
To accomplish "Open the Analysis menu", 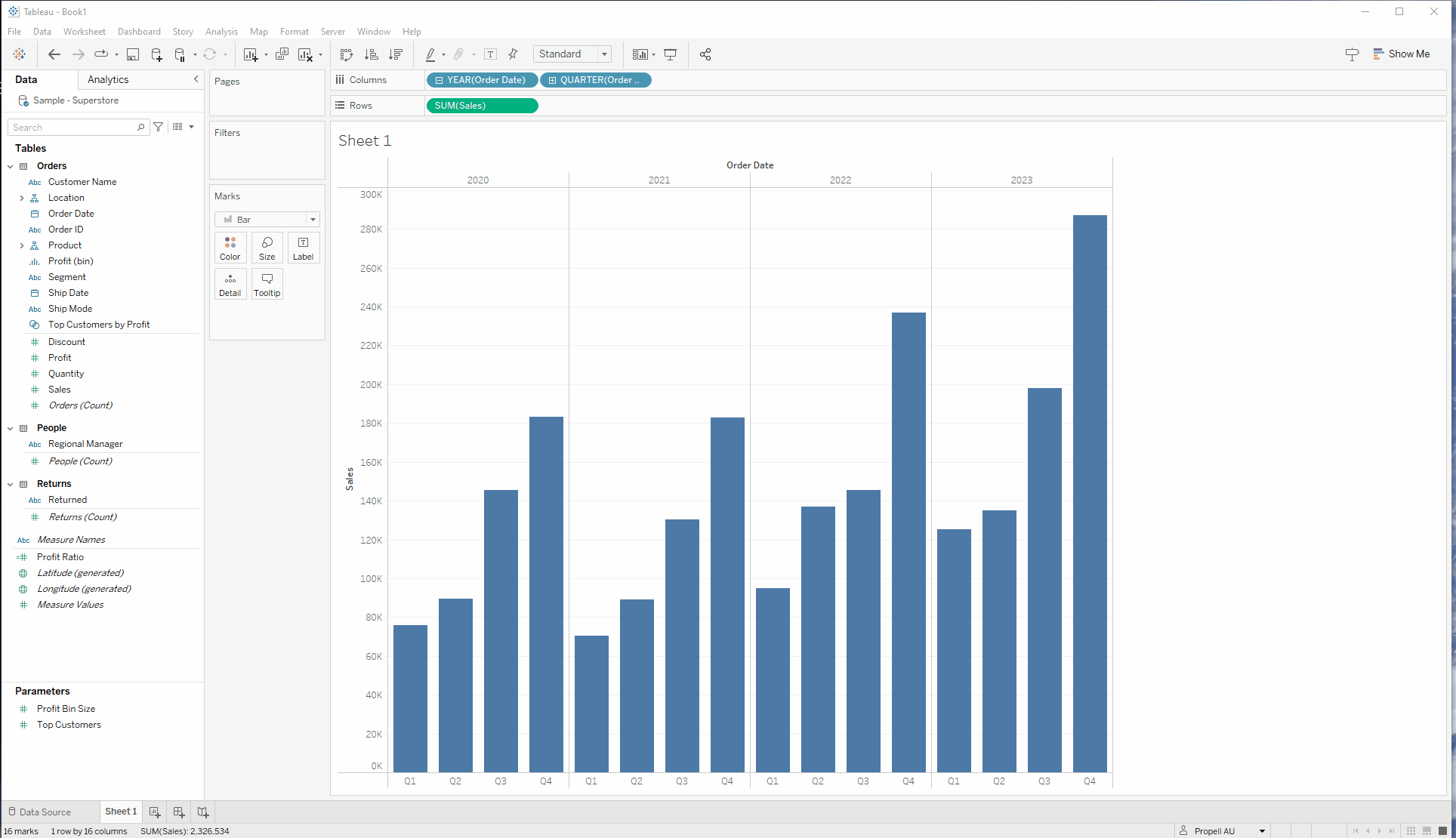I will [x=221, y=32].
